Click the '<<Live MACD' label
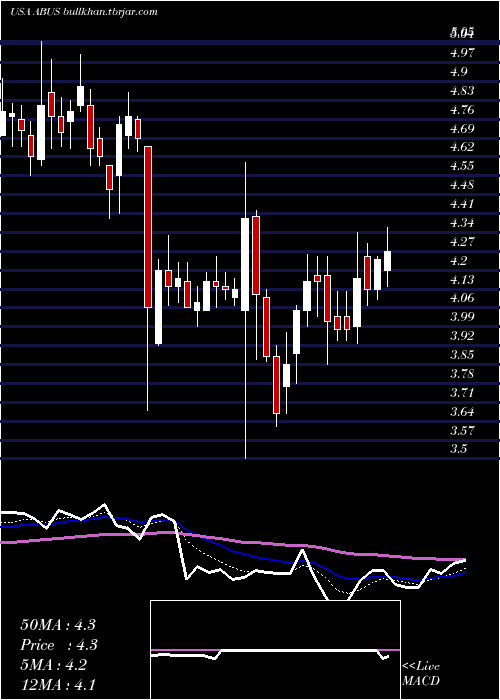 point(421,674)
